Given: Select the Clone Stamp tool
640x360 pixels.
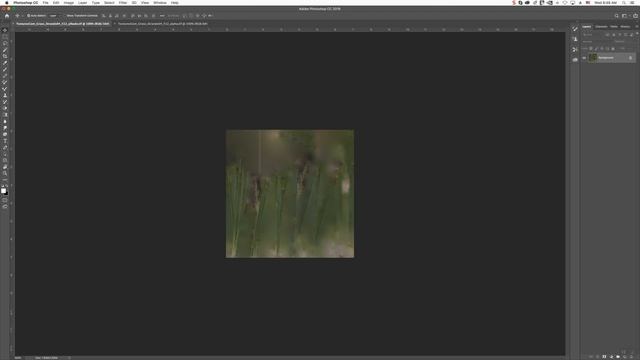Looking at the screenshot, I should 5,95.
